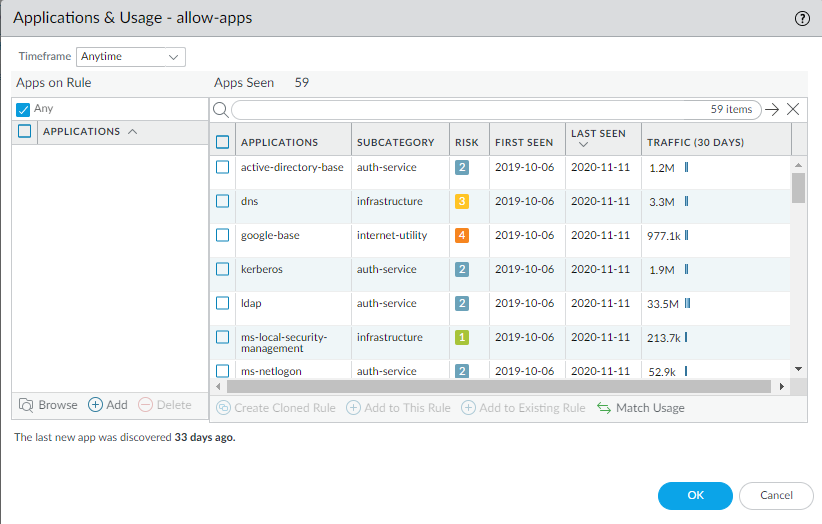Viewport: 822px width, 524px height.
Task: Click the risk 4 badge for google-base
Action: click(x=462, y=235)
